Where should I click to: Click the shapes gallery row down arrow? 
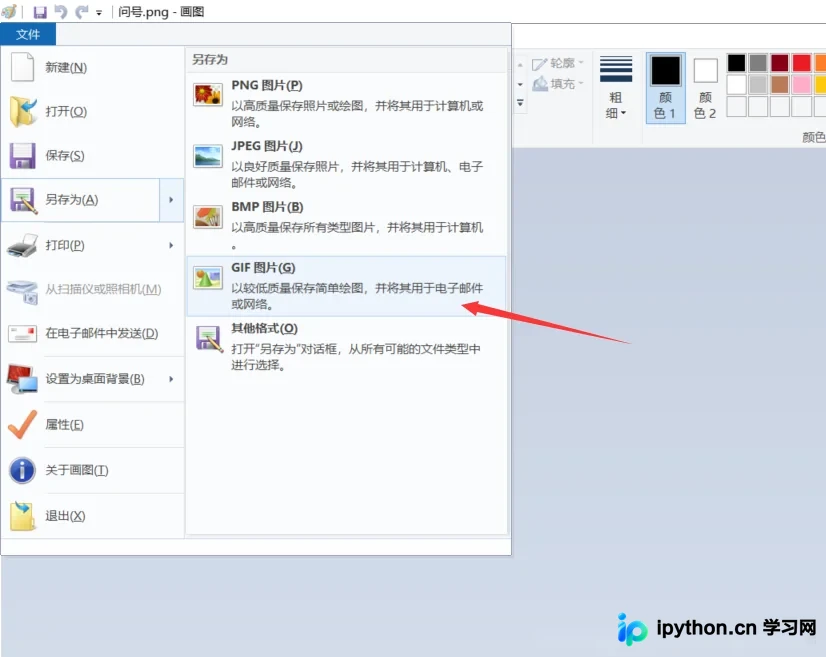coord(520,84)
